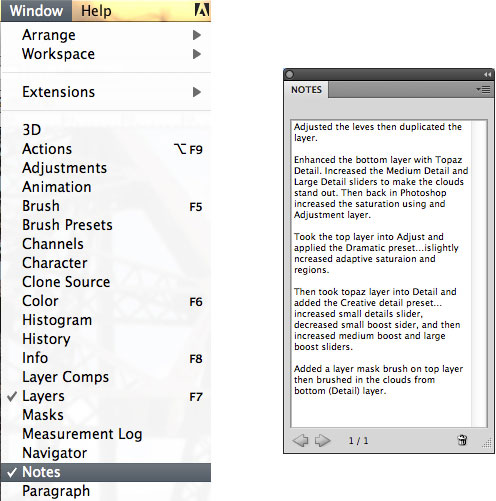Show the Actions panel
This screenshot has height=501, width=496.
[x=106, y=149]
